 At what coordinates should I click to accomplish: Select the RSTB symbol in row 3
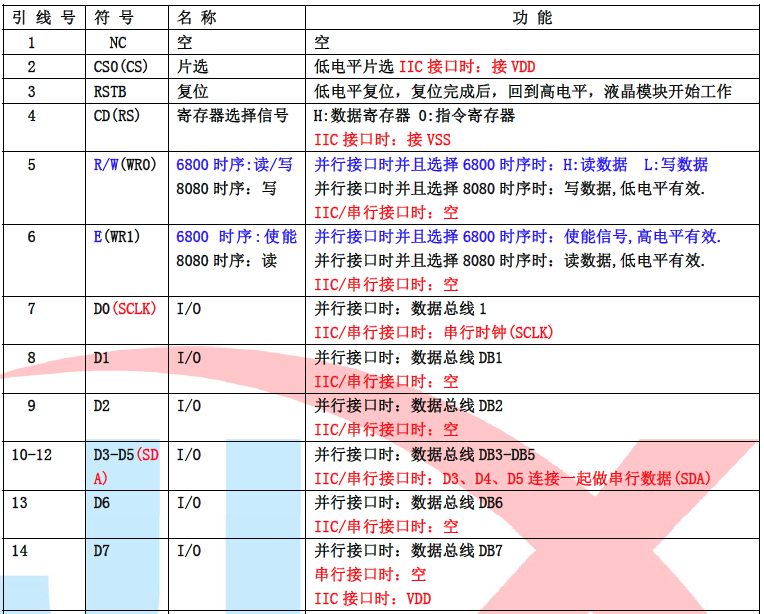(x=110, y=91)
